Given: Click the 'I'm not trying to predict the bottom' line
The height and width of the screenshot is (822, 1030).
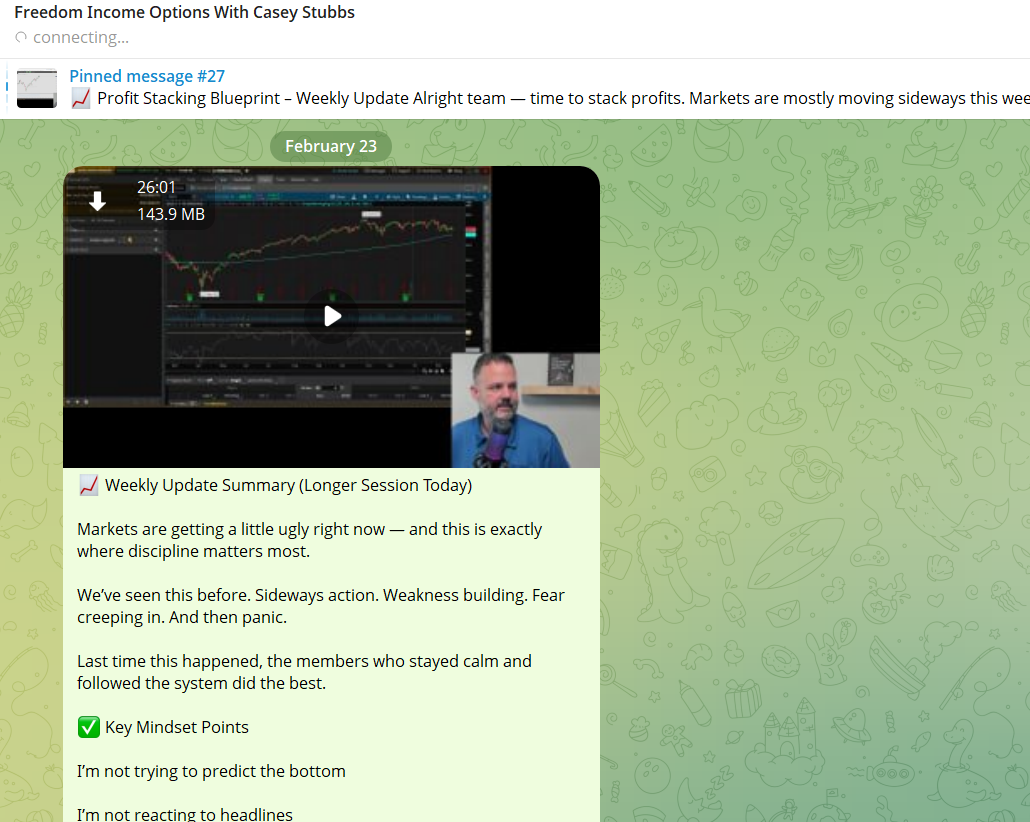Looking at the screenshot, I should click(x=211, y=771).
